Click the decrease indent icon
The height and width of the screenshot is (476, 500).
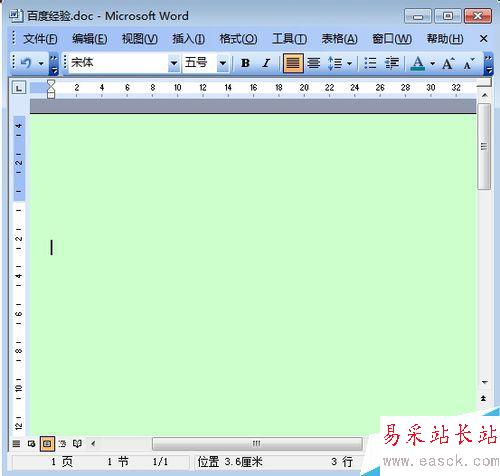[392, 63]
